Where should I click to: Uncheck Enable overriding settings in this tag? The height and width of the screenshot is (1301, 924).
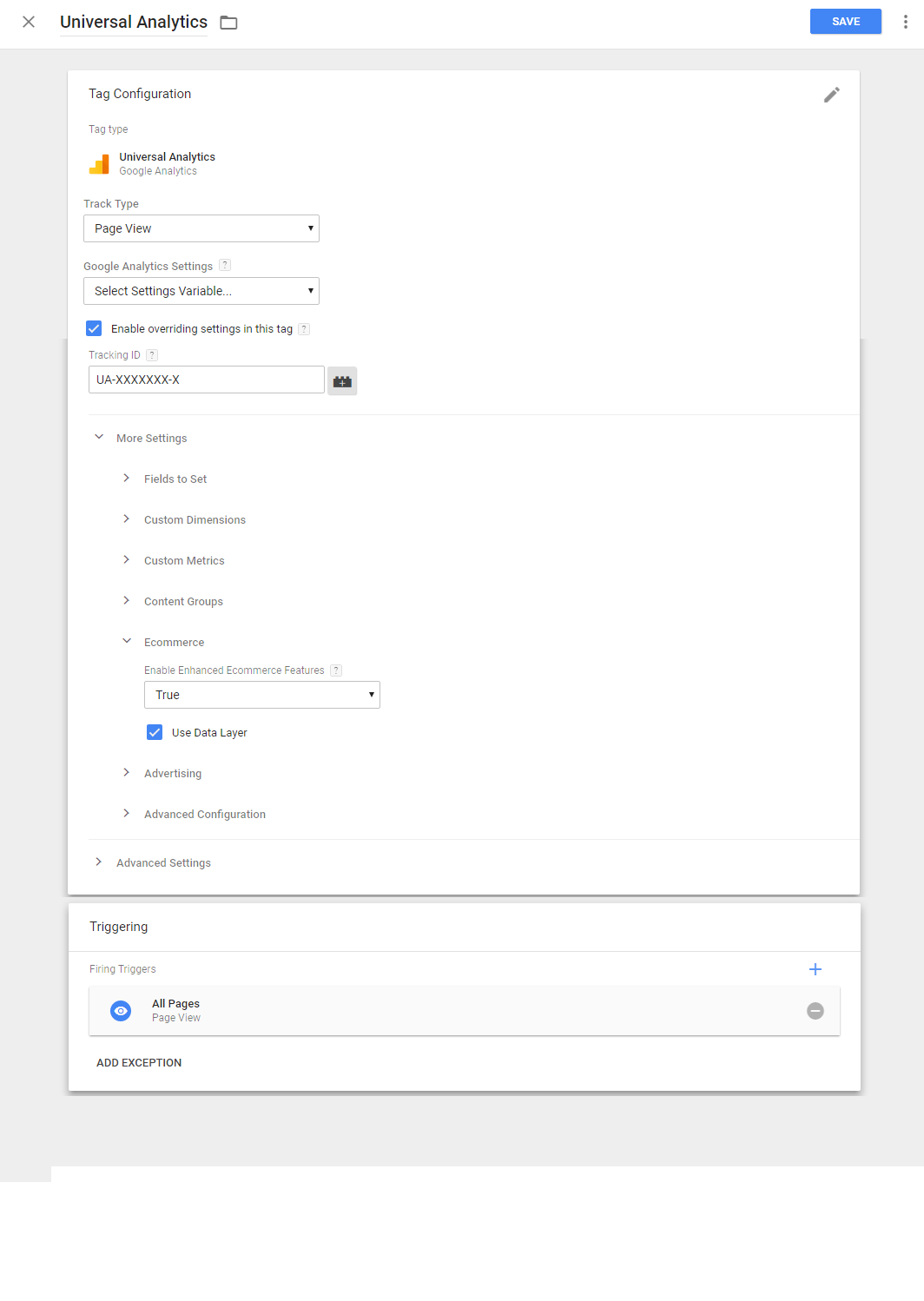(x=94, y=328)
